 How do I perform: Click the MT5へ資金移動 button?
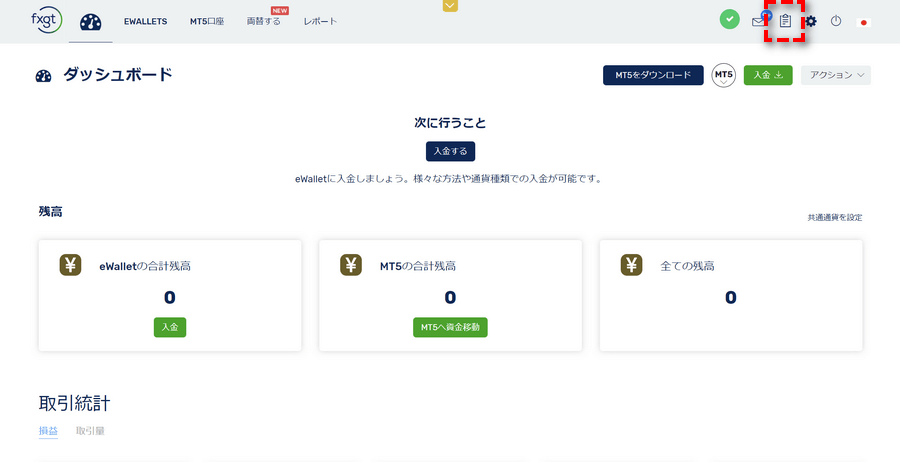[451, 327]
